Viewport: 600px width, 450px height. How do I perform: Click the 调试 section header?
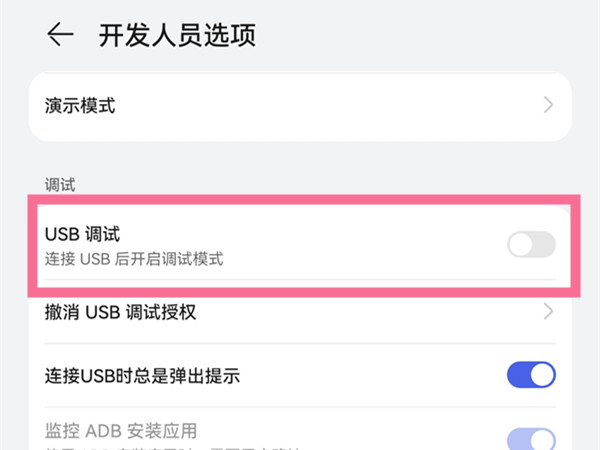(60, 184)
